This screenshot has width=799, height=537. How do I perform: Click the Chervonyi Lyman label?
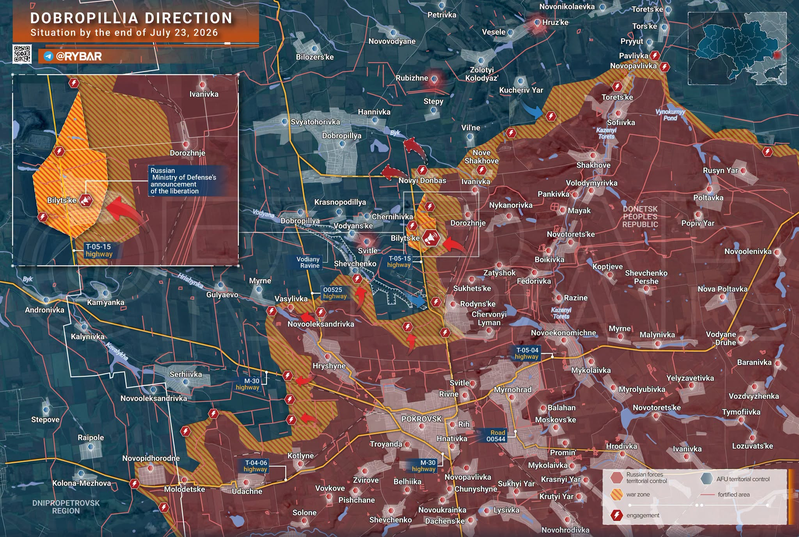489,318
